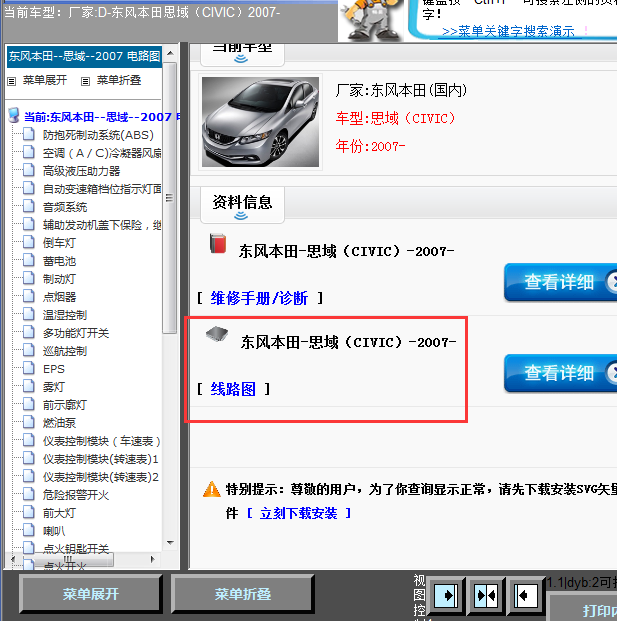Click 立刻下载安装 link
Image resolution: width=617 pixels, height=621 pixels.
pyautogui.click(x=299, y=513)
